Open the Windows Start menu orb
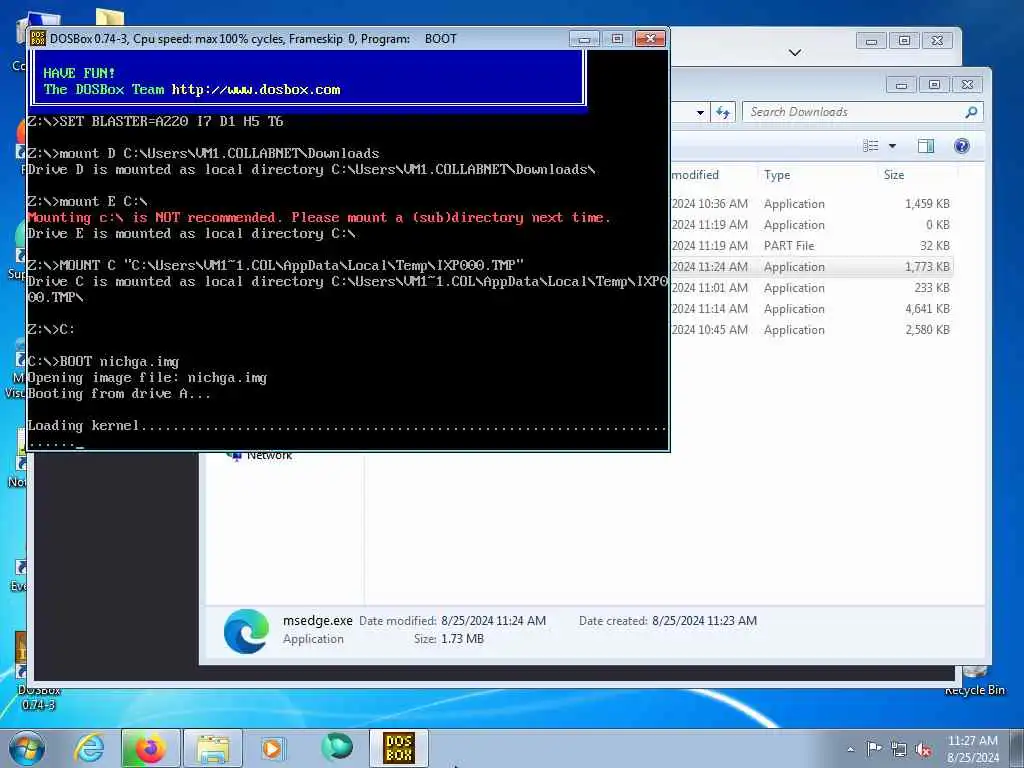Image resolution: width=1024 pixels, height=768 pixels. (x=27, y=748)
